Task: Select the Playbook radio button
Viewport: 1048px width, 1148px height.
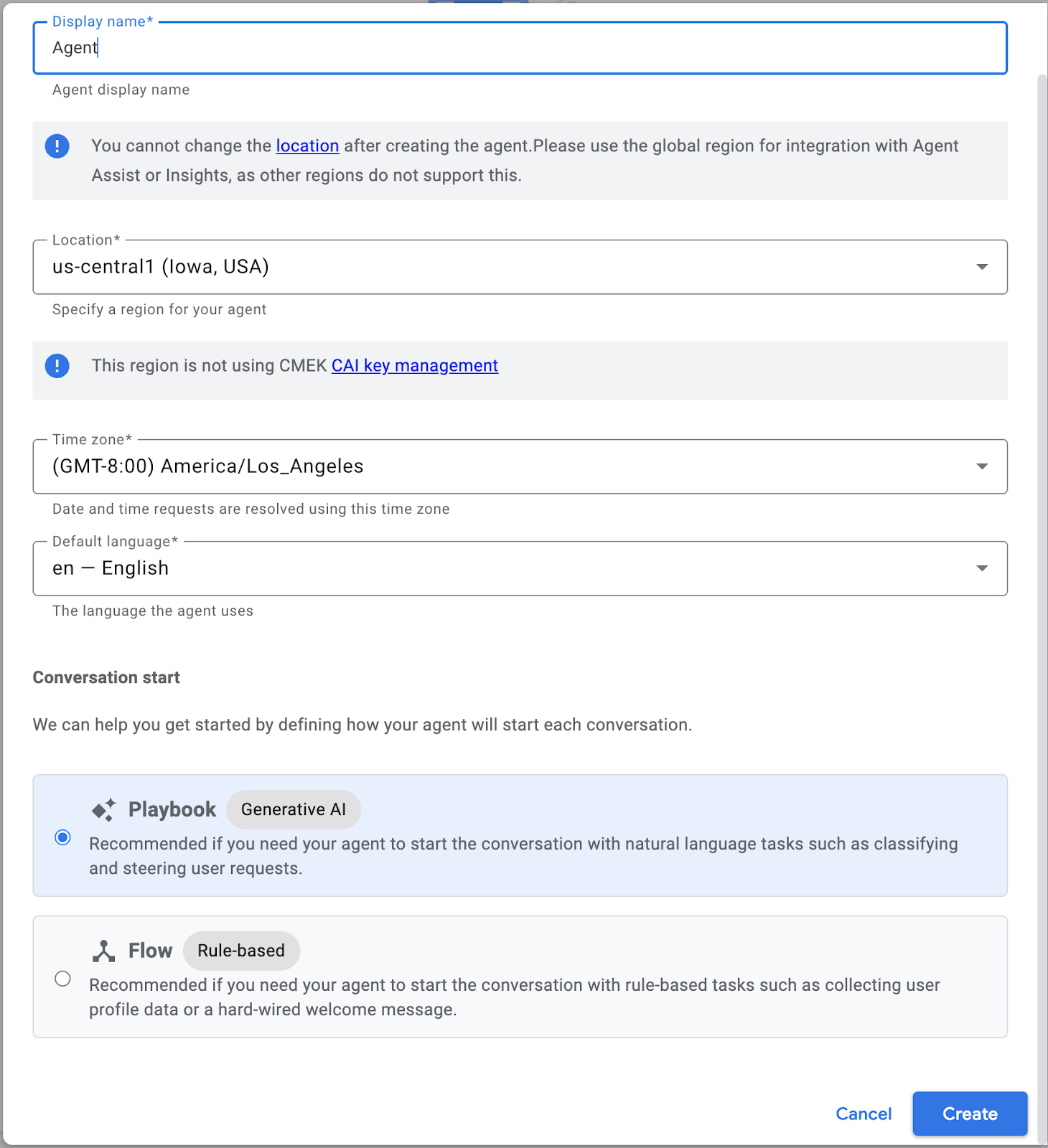Action: (63, 837)
